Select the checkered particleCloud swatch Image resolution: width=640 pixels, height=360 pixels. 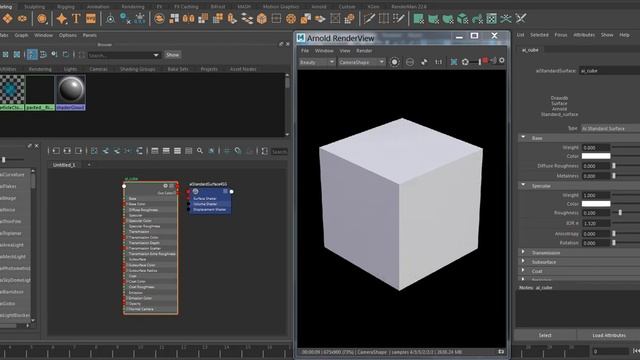coord(12,90)
